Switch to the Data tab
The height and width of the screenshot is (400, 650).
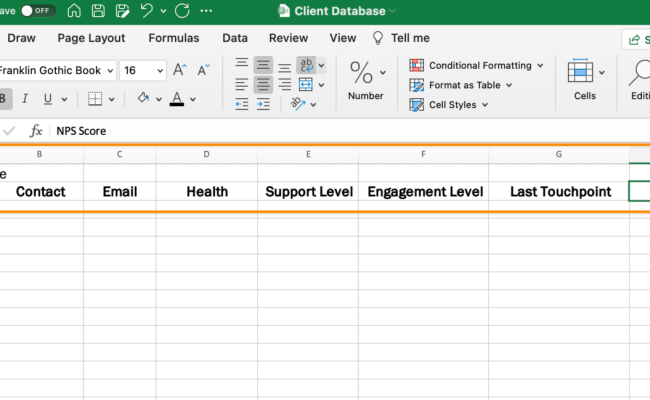[235, 38]
